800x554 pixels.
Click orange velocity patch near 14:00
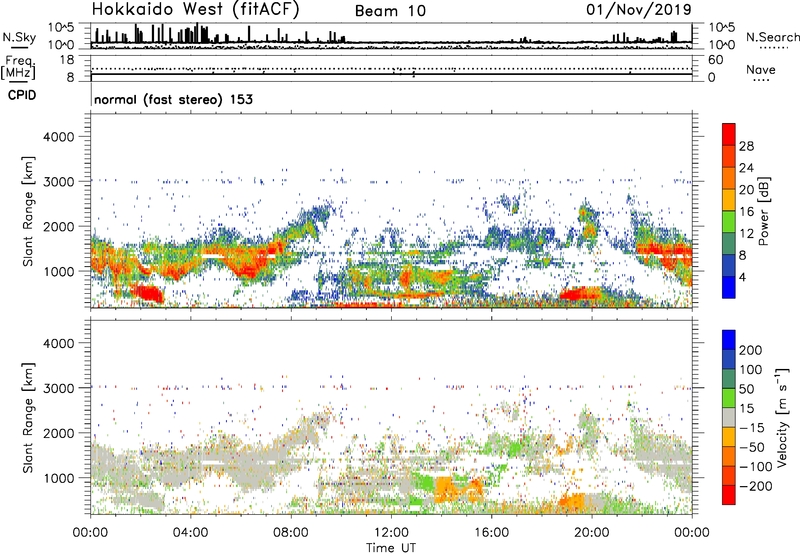click(445, 489)
